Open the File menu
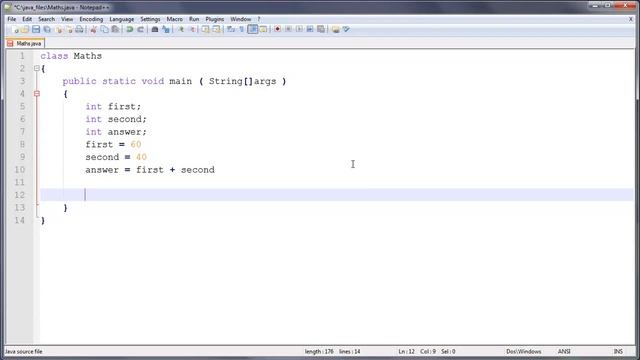 (x=12, y=19)
